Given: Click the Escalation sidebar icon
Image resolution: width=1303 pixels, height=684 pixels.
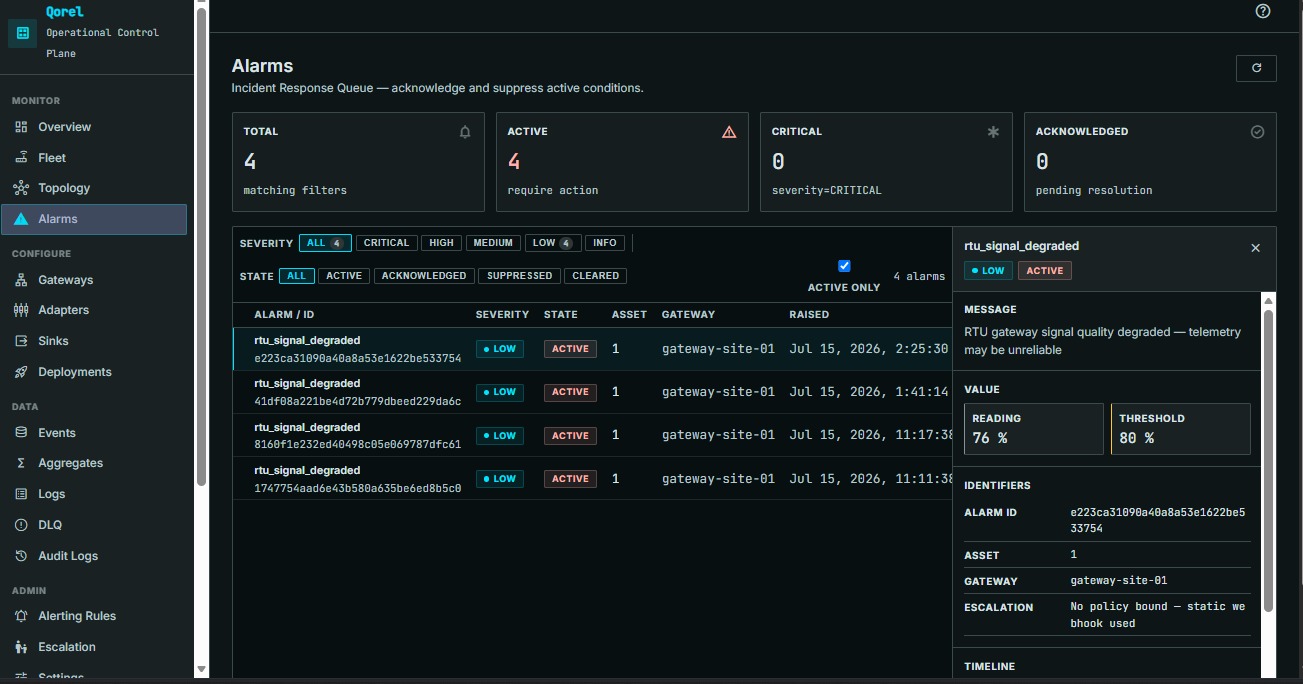Looking at the screenshot, I should click(x=21, y=647).
